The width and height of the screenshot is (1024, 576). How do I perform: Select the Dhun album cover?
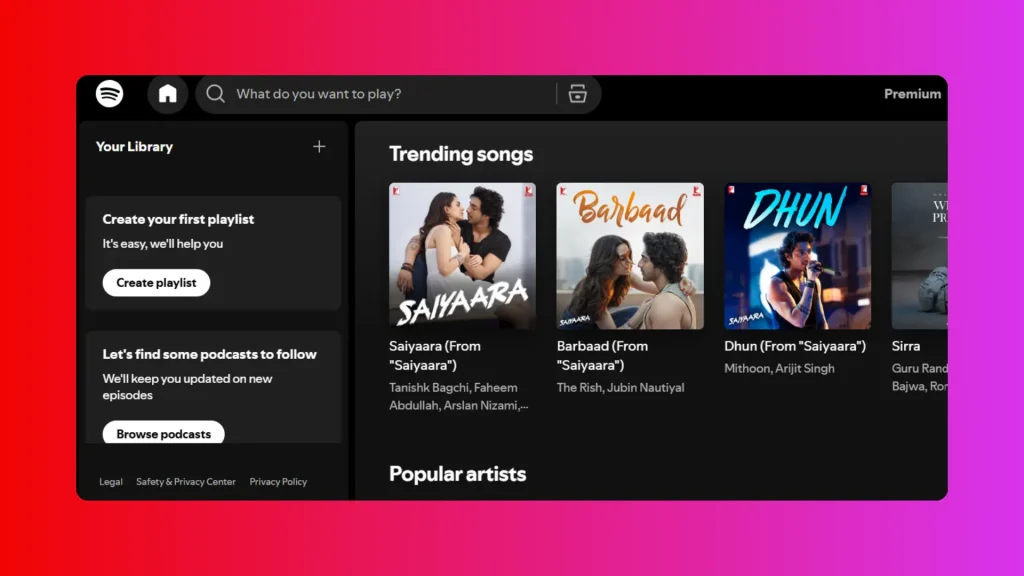pos(797,256)
